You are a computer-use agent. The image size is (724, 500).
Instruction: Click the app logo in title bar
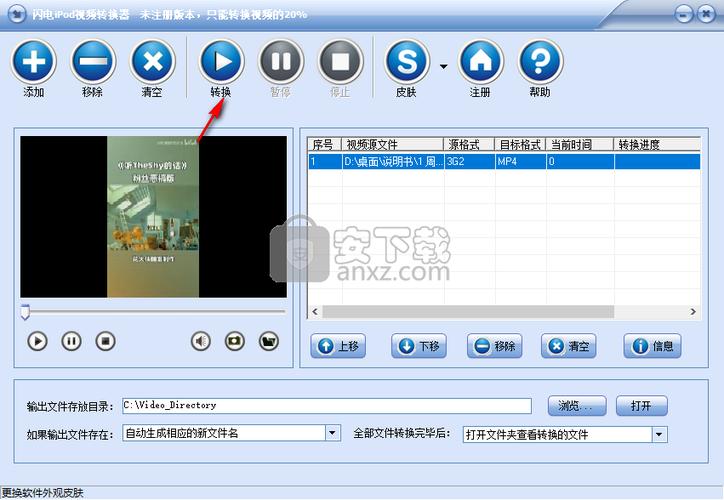click(x=17, y=13)
